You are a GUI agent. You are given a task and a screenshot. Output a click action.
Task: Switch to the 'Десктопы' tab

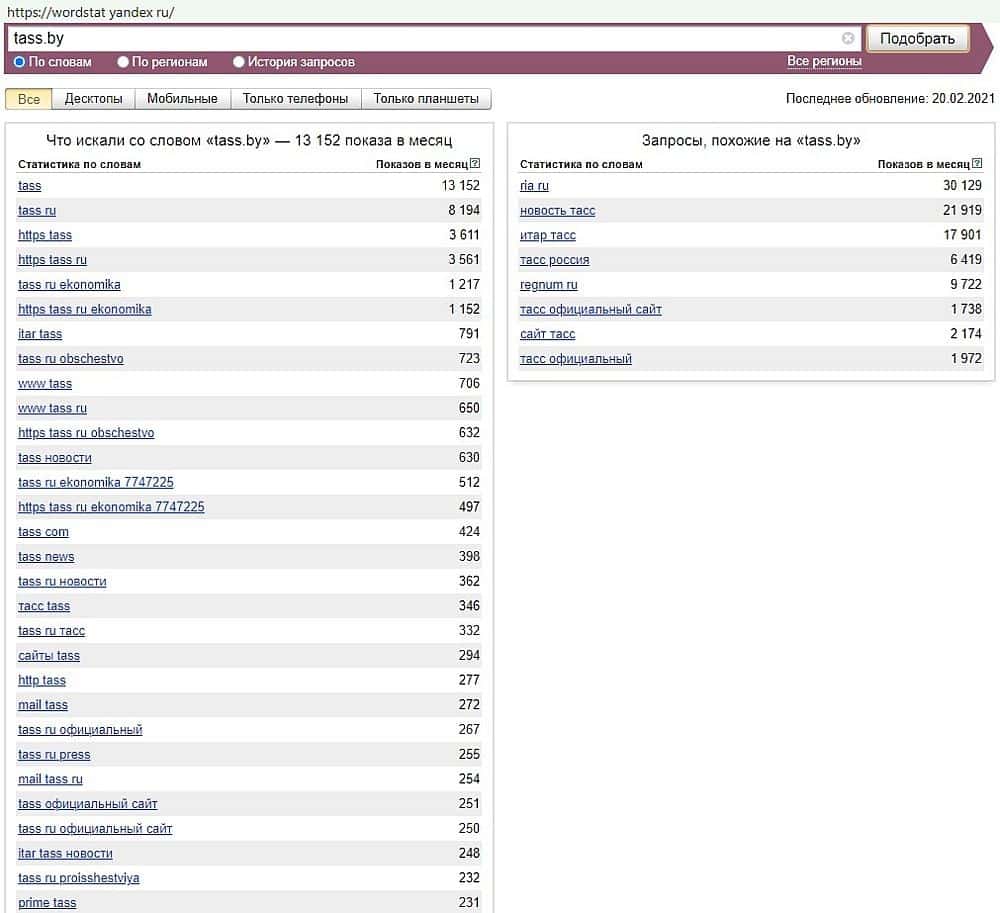tap(93, 99)
